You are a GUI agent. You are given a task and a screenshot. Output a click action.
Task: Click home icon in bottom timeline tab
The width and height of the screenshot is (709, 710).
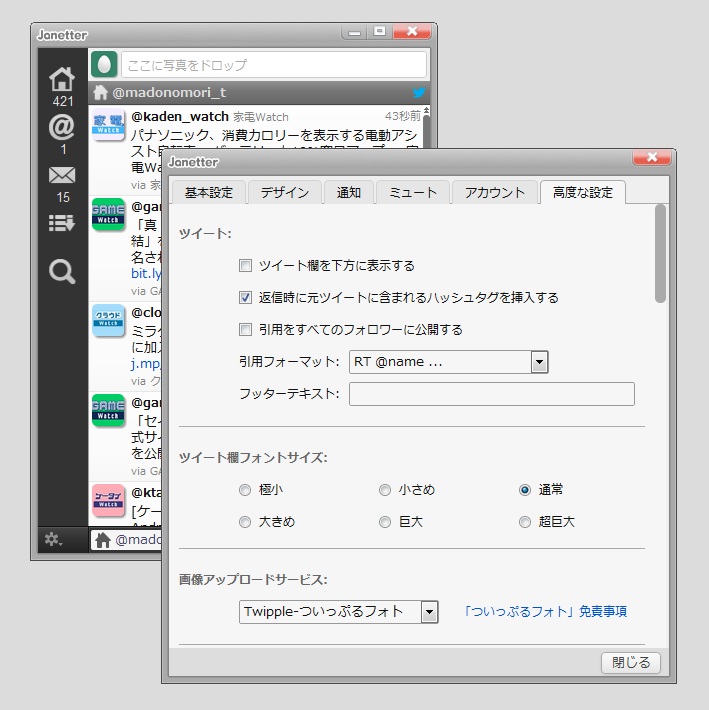pos(103,540)
